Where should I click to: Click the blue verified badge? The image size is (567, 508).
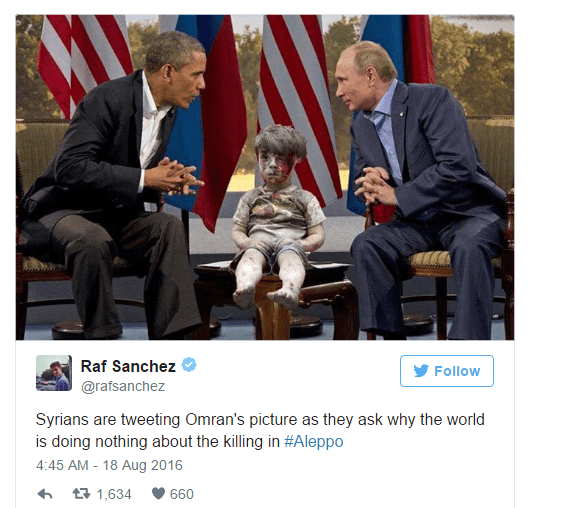point(189,364)
